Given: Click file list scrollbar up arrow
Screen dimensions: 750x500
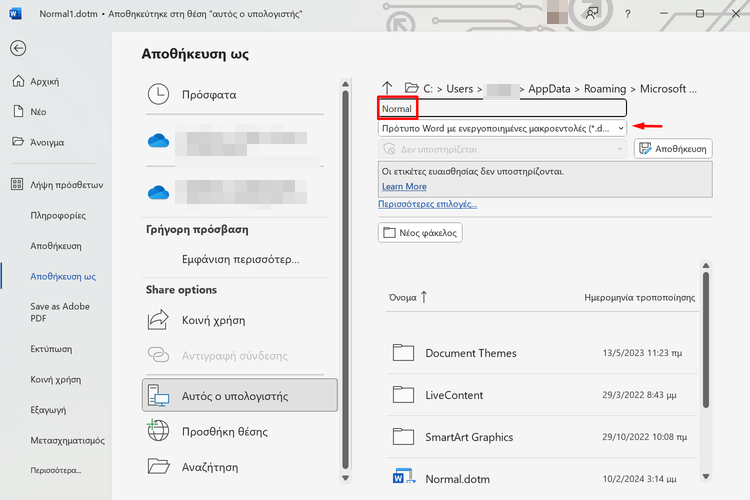Looking at the screenshot, I should point(706,266).
